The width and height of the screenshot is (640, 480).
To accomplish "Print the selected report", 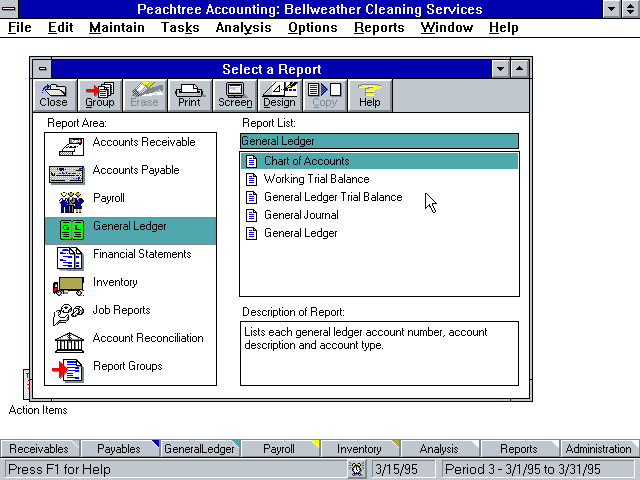I will [189, 96].
